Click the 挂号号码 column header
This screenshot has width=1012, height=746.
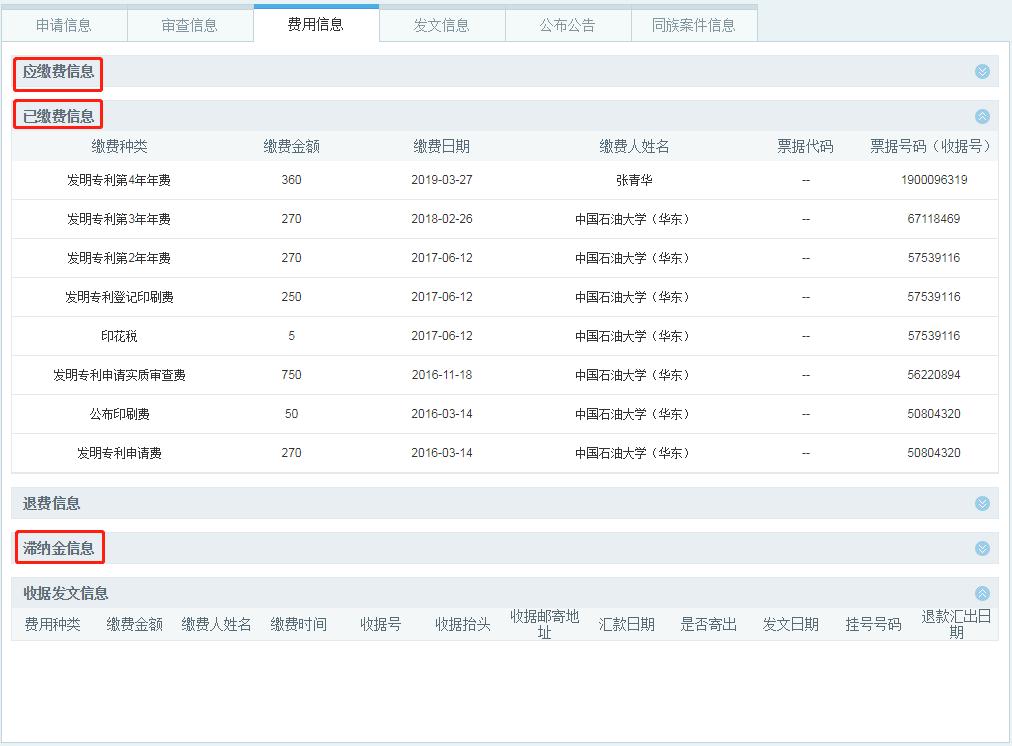point(873,625)
